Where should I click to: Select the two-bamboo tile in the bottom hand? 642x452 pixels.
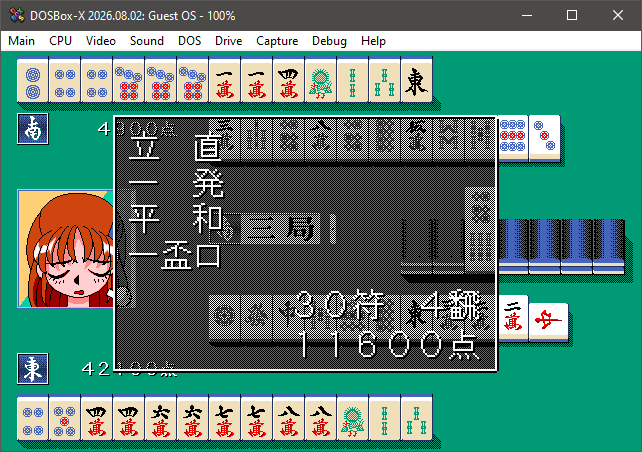384,418
